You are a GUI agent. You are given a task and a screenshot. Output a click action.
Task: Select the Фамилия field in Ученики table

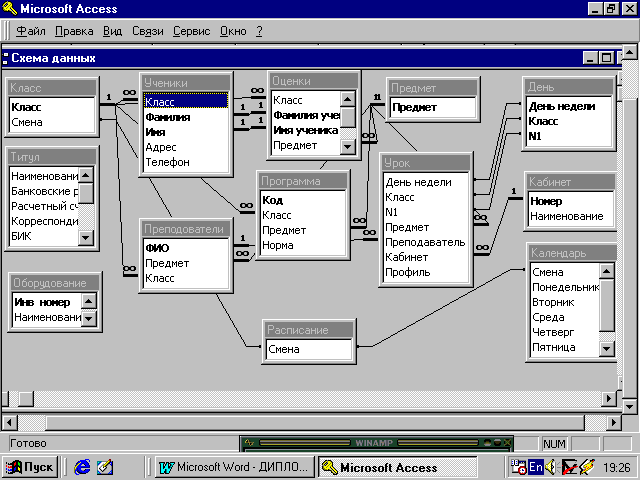click(168, 116)
